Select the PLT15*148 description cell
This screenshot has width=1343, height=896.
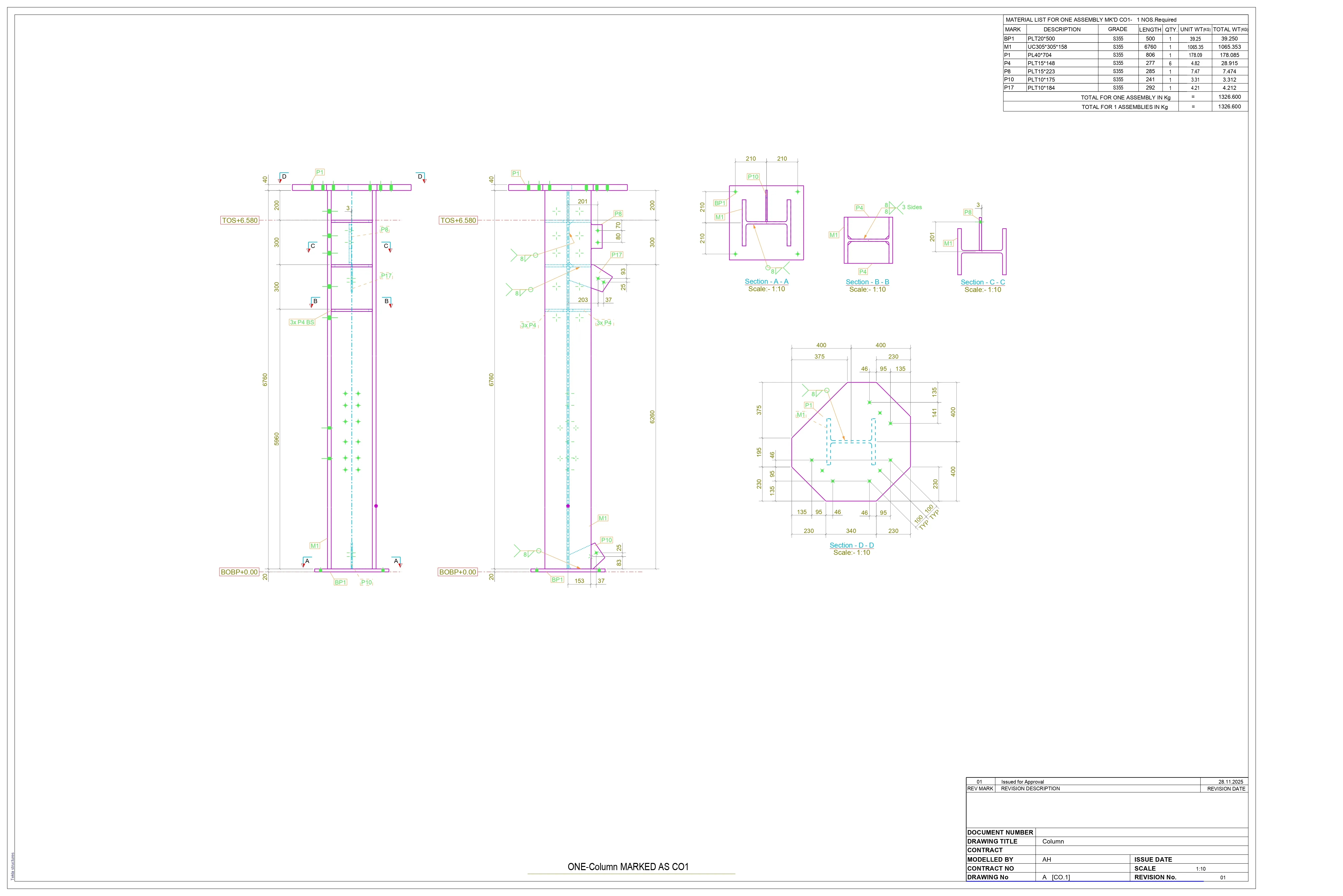point(1041,63)
